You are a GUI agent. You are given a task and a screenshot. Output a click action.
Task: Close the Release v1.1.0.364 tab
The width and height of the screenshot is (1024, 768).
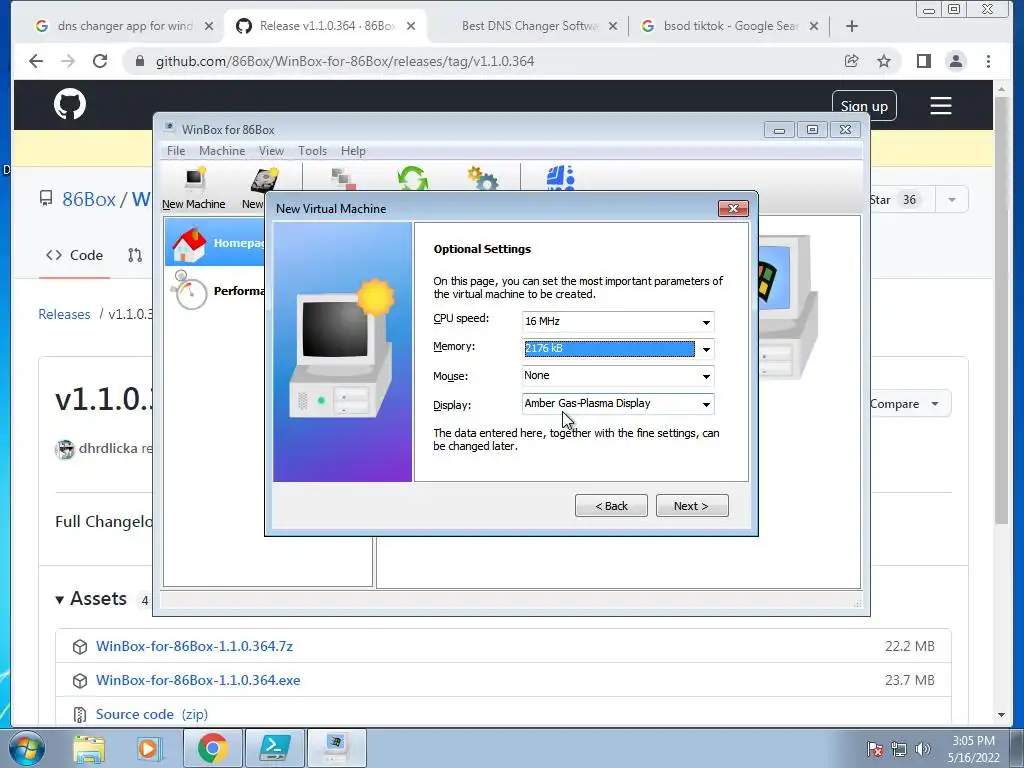(x=411, y=26)
